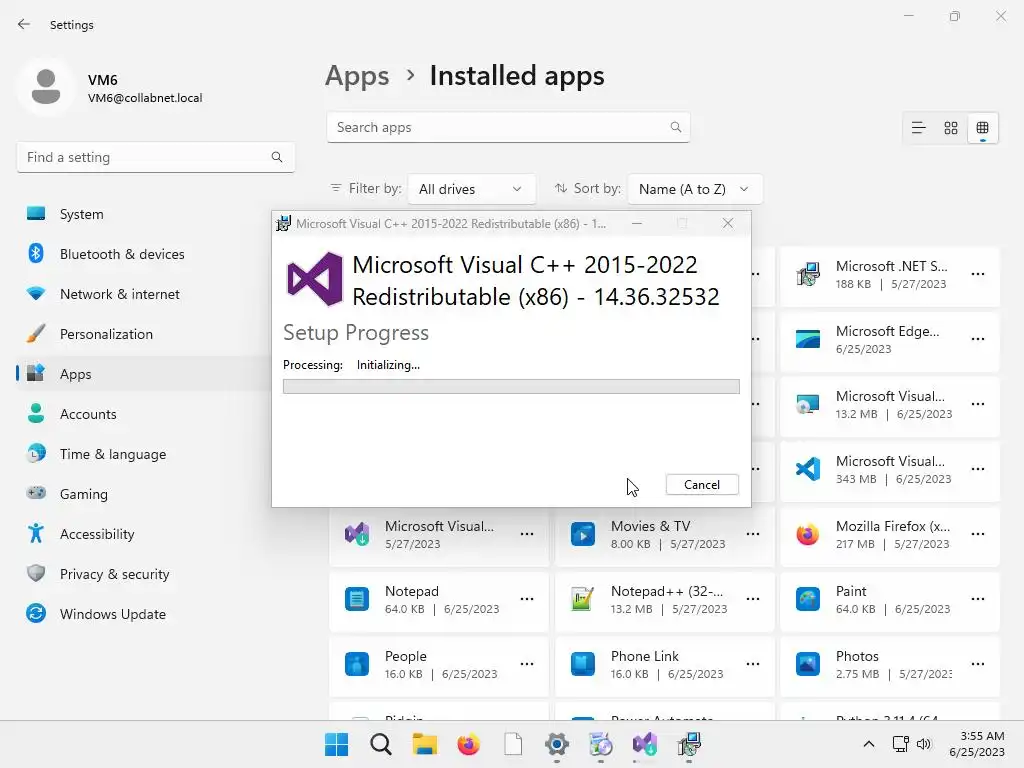Viewport: 1024px width, 768px height.
Task: Open more options for Notepad++
Action: coord(753,599)
